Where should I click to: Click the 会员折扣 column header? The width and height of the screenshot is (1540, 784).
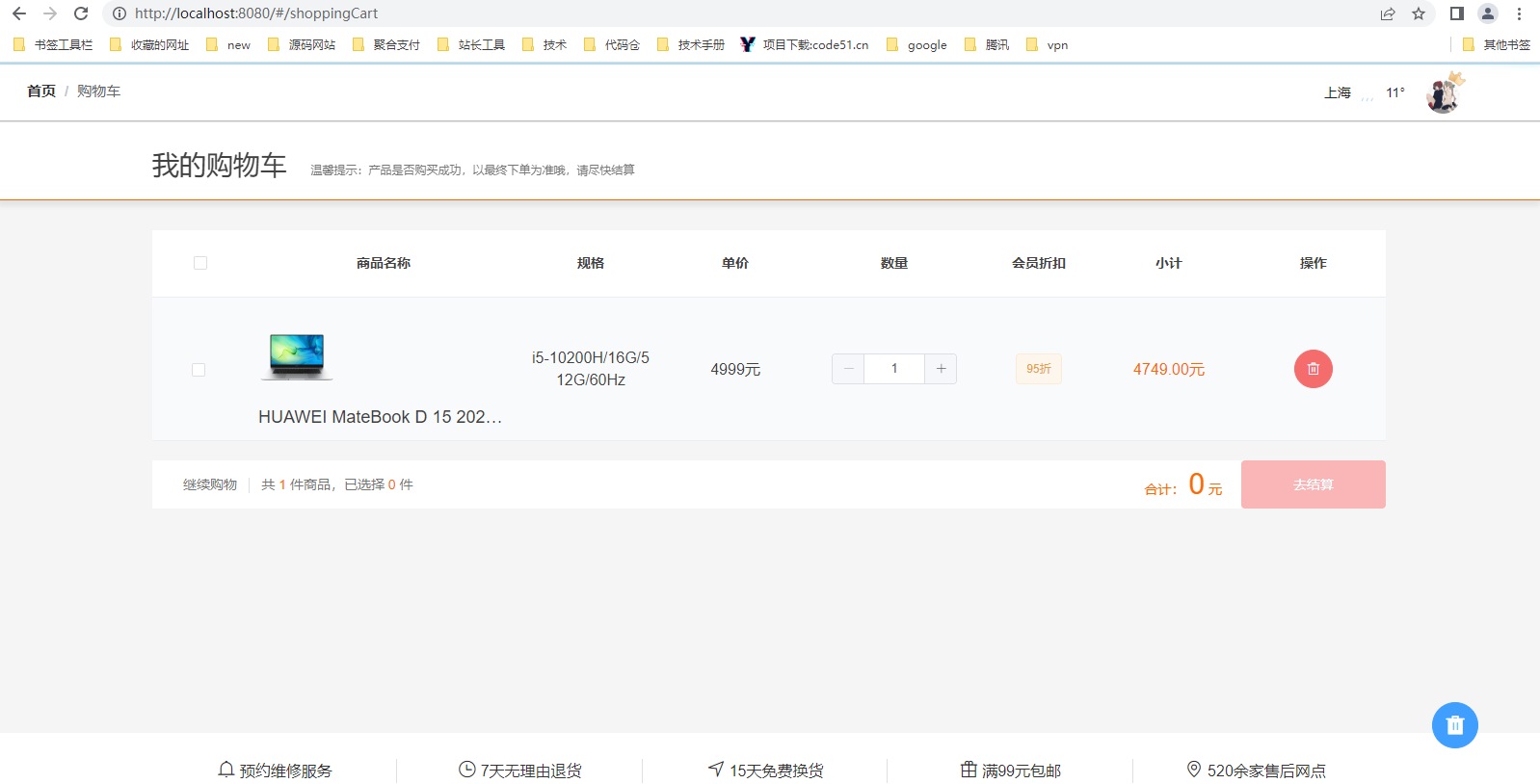[x=1039, y=263]
